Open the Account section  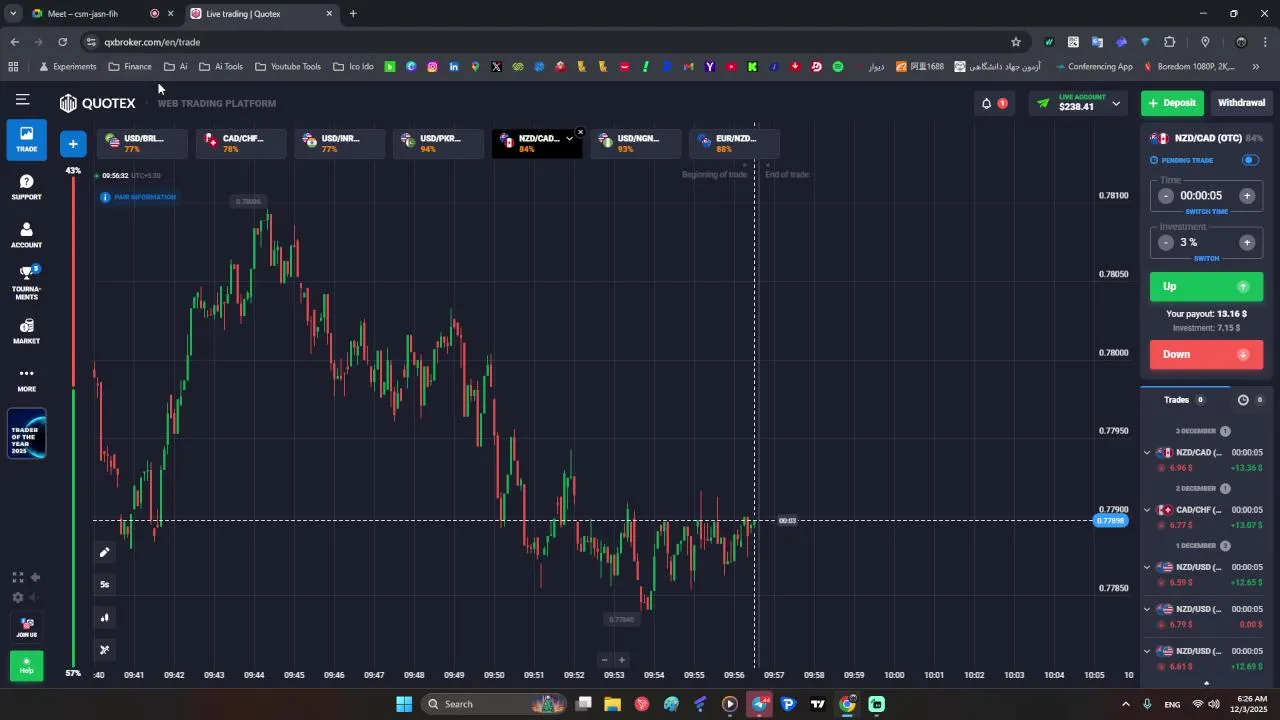click(27, 235)
